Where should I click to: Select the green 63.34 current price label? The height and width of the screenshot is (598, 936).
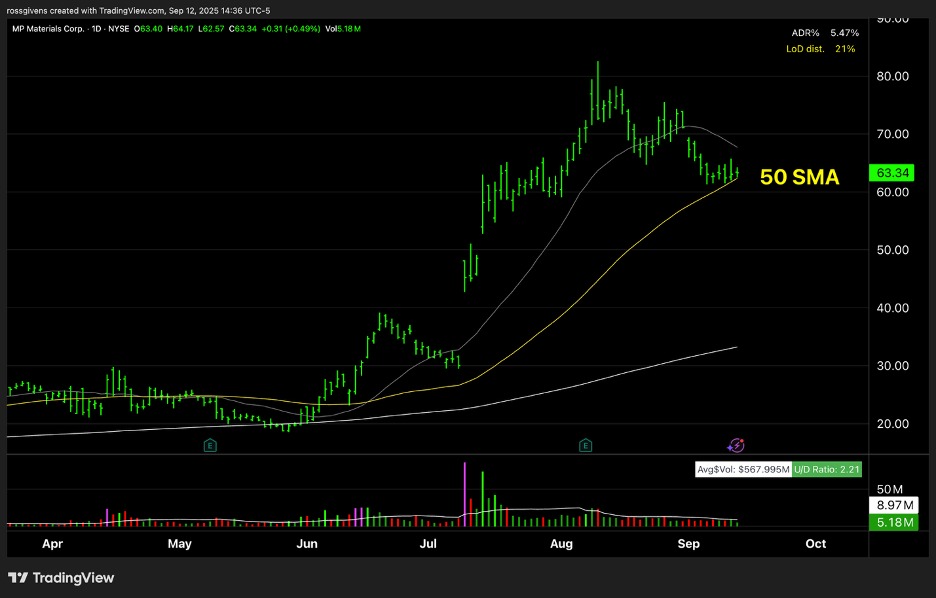point(892,173)
